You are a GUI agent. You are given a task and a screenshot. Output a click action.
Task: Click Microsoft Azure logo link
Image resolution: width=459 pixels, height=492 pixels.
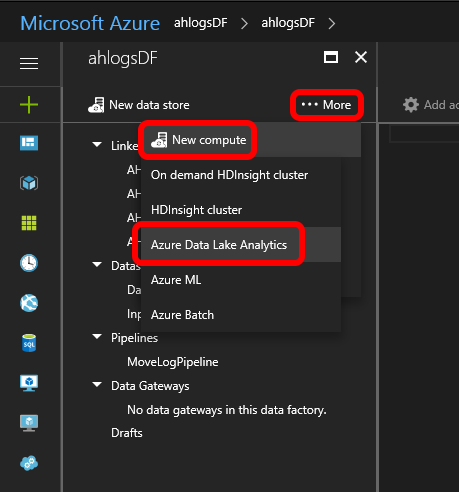(90, 23)
